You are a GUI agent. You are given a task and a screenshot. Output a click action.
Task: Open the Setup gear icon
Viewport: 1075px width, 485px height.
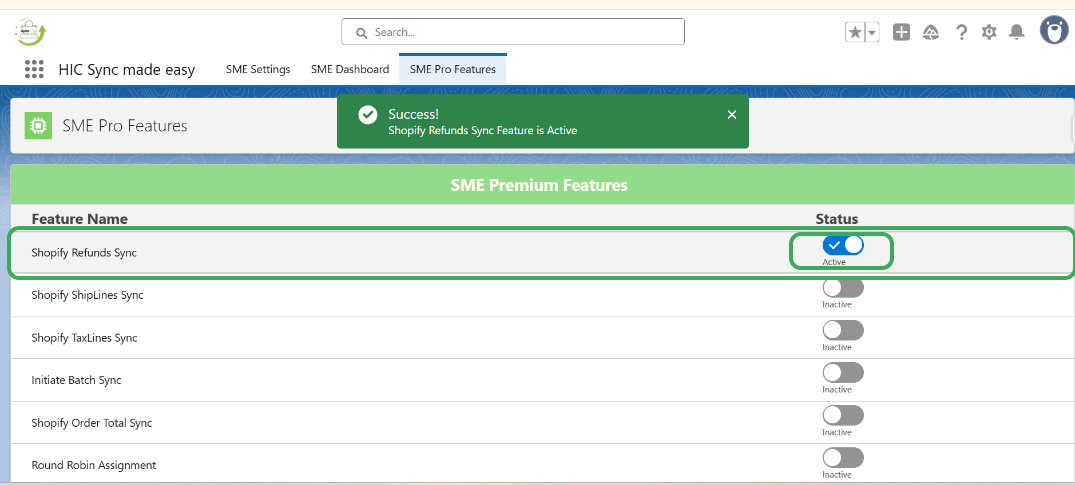[989, 32]
